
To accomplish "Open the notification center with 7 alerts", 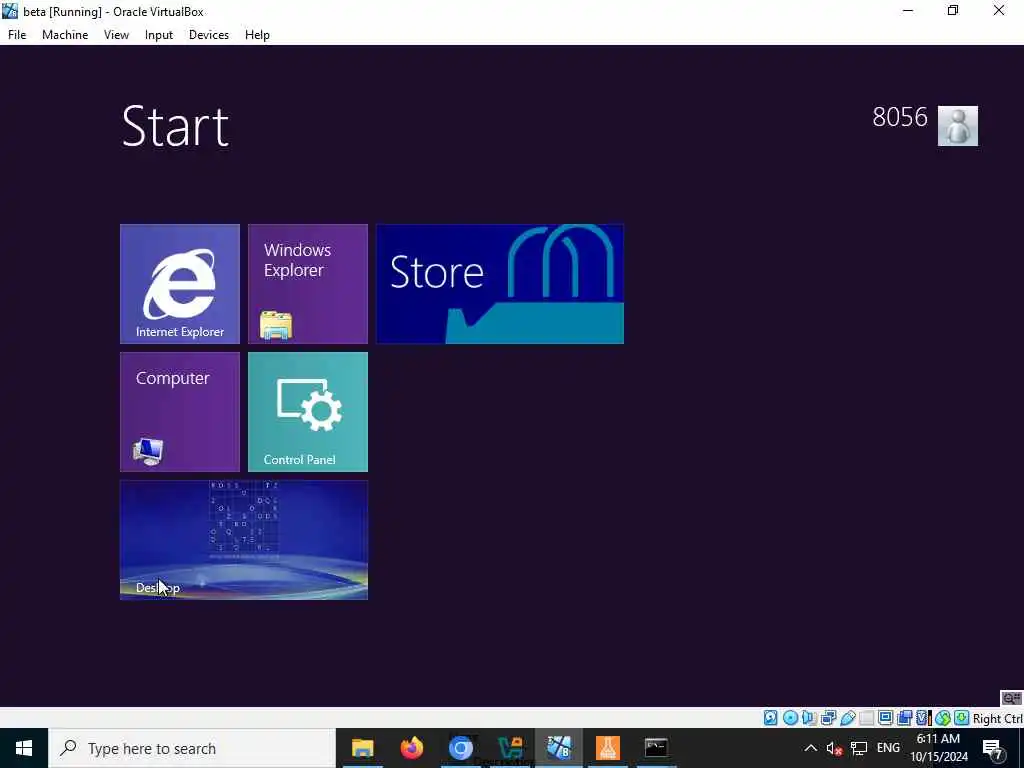I will coord(993,748).
